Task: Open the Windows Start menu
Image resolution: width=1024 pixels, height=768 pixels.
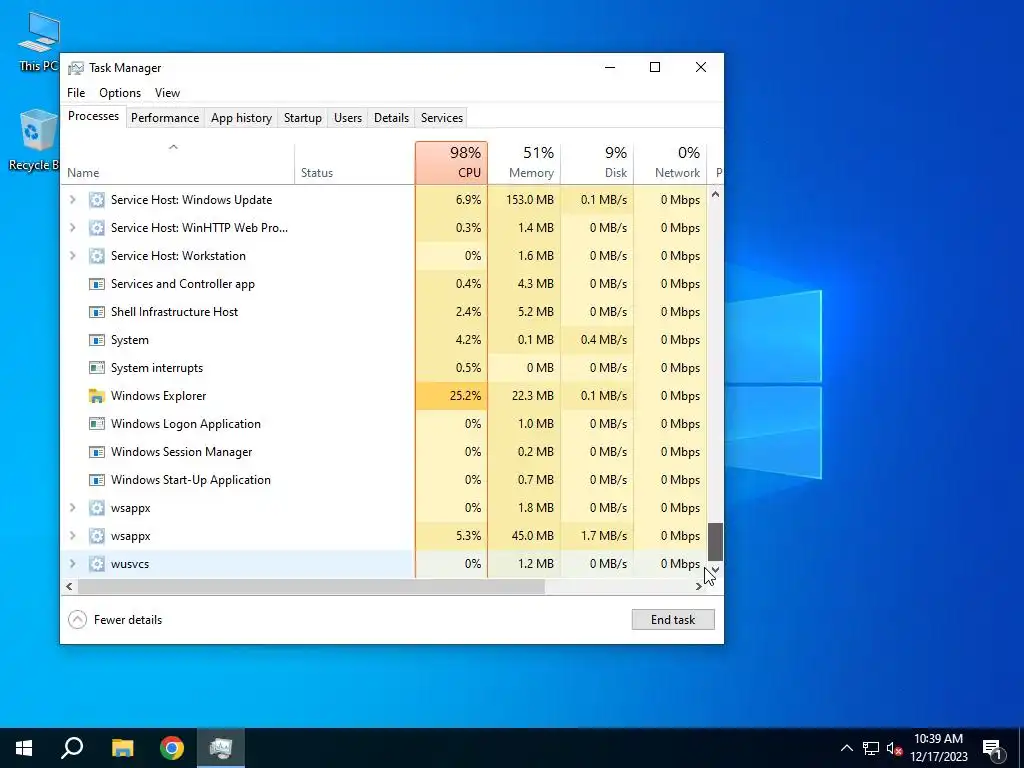Action: pyautogui.click(x=24, y=748)
